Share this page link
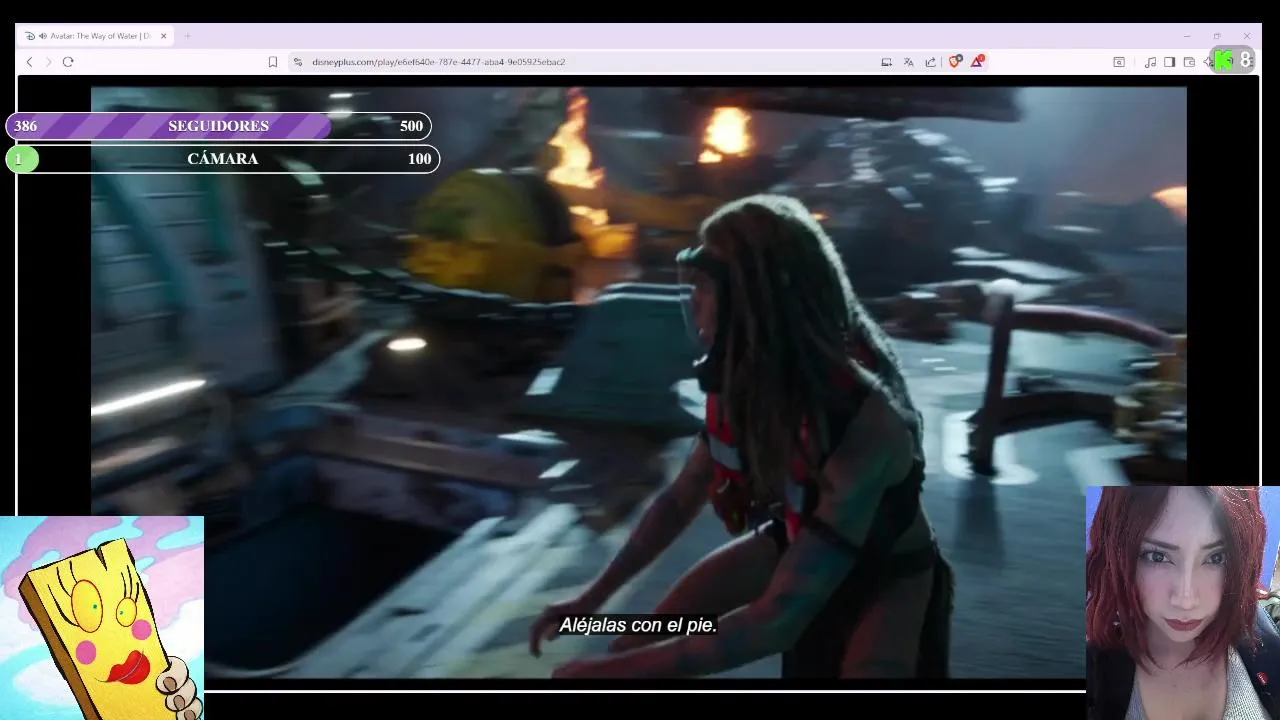This screenshot has height=720, width=1280. (930, 62)
